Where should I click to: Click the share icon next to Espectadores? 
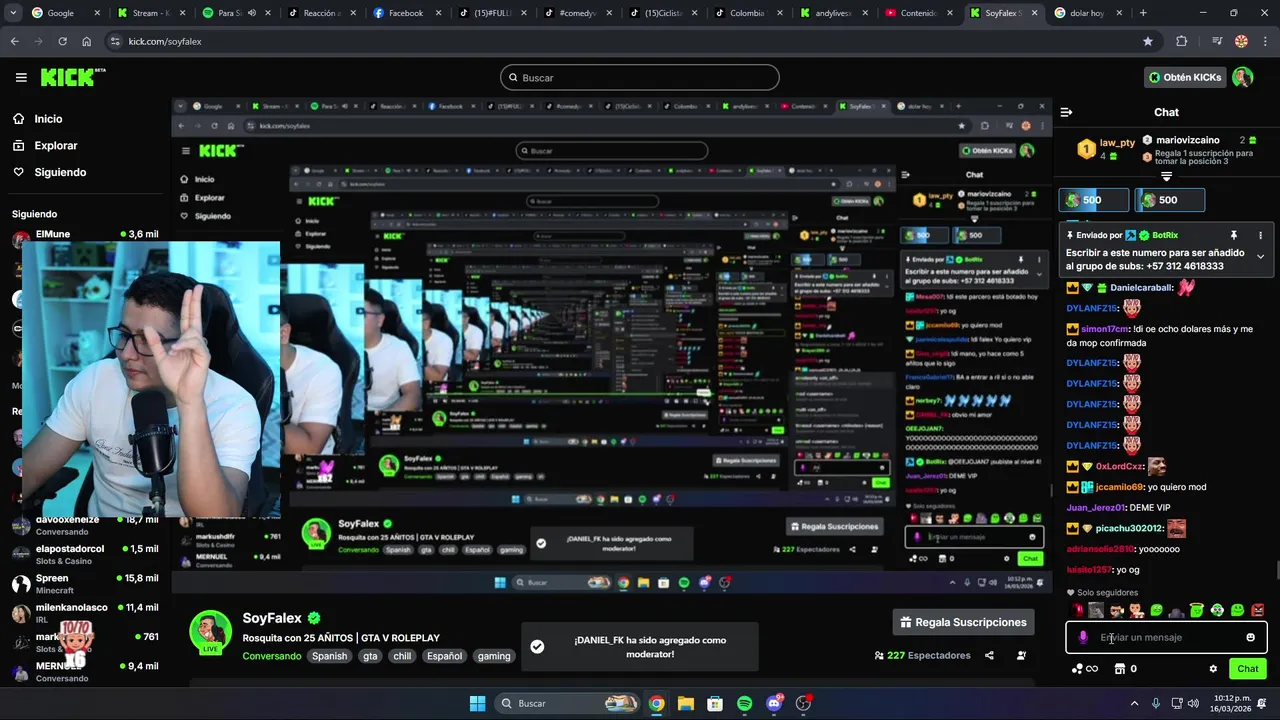(989, 656)
